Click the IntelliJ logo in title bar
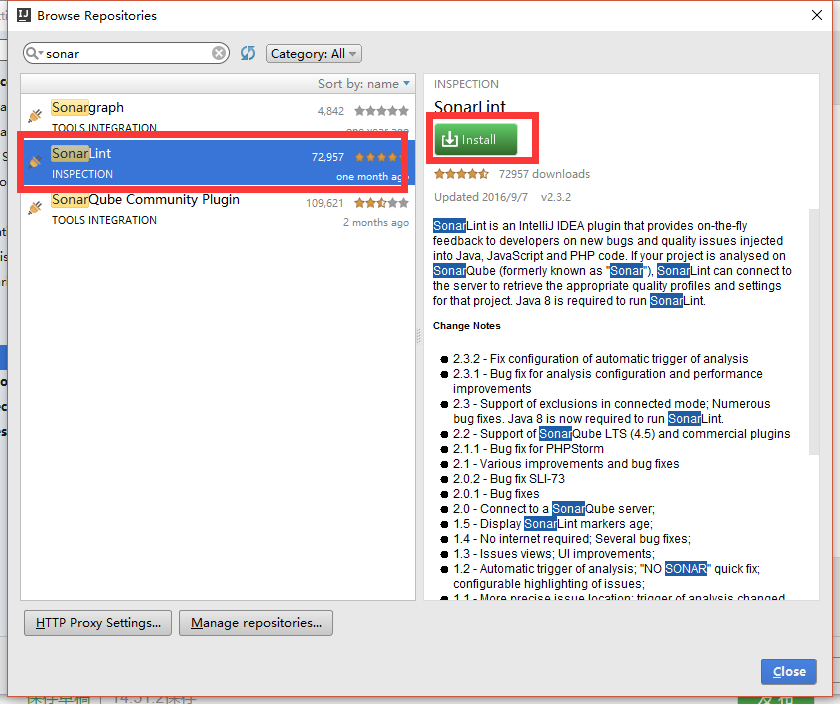This screenshot has height=704, width=840. 24,15
